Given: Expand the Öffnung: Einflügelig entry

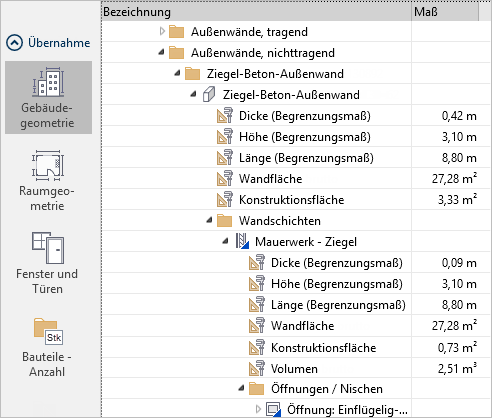Looking at the screenshot, I should [x=258, y=409].
